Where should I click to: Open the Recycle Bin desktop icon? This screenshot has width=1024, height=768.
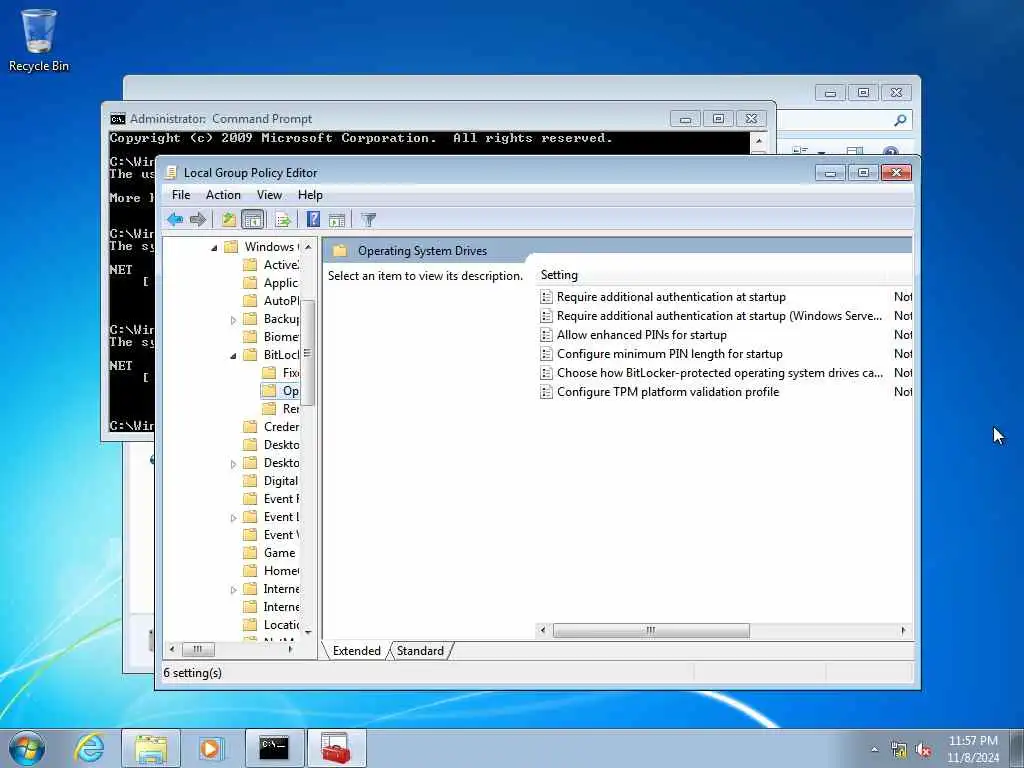click(39, 39)
